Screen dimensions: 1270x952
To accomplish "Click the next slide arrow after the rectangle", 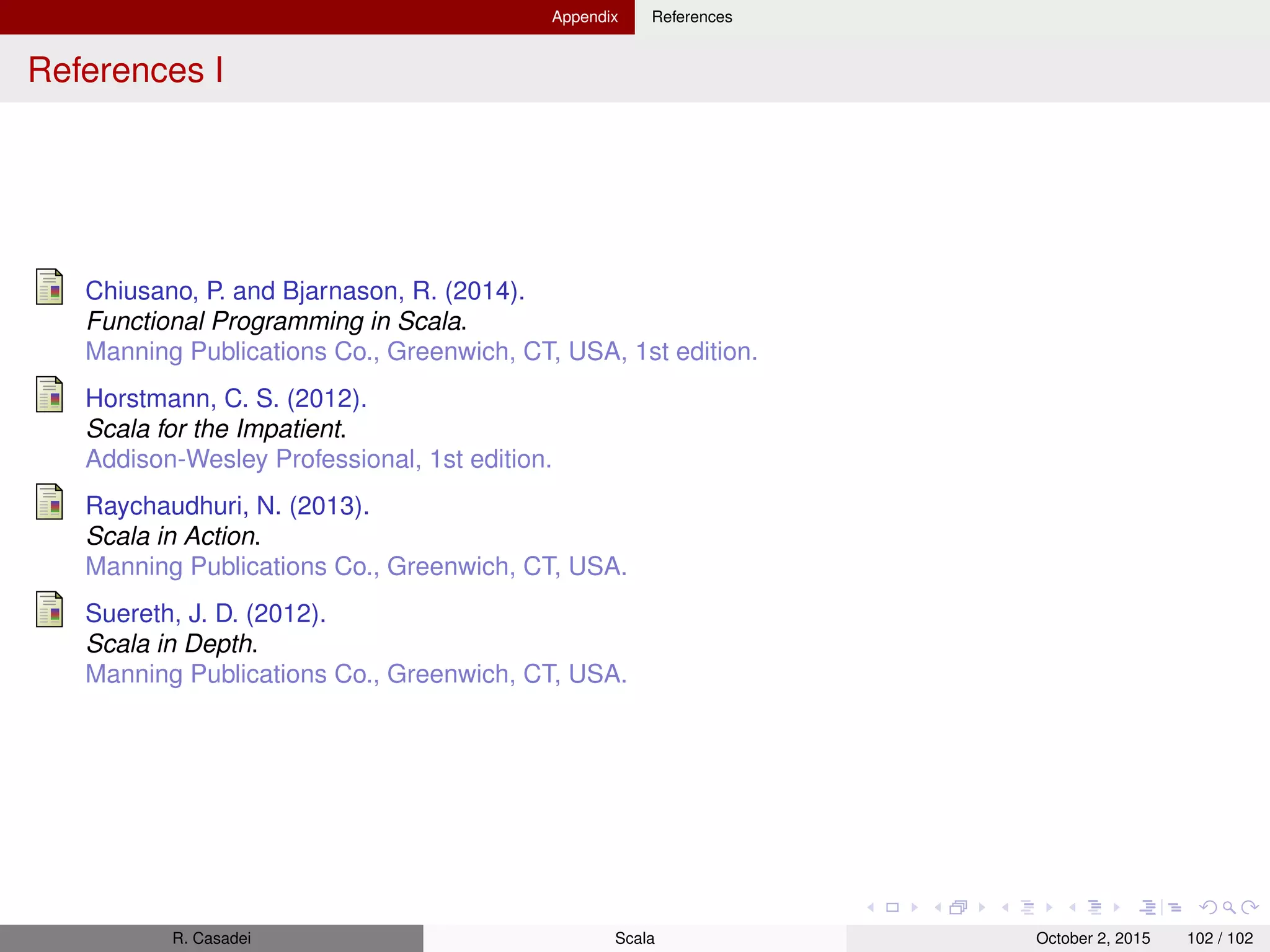I will click(x=915, y=907).
